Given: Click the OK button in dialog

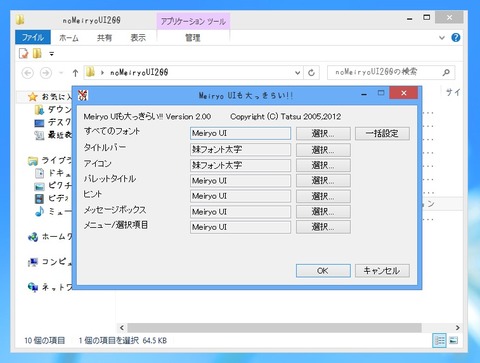Looking at the screenshot, I should tap(323, 271).
